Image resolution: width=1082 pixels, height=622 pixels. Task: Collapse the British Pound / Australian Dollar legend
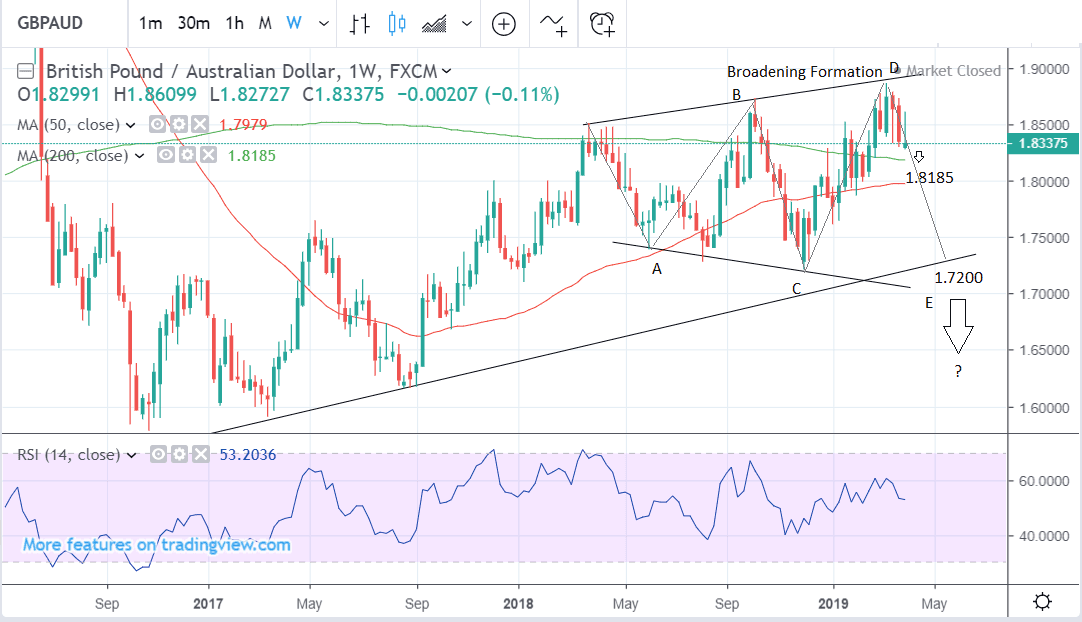(x=26, y=71)
